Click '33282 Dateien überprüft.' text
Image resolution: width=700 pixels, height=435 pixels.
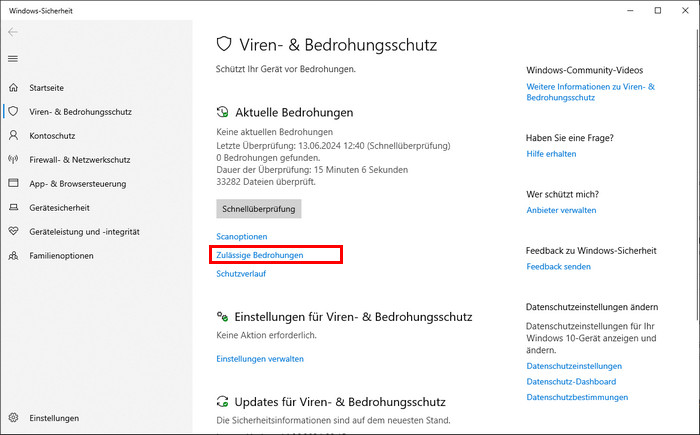[266, 182]
